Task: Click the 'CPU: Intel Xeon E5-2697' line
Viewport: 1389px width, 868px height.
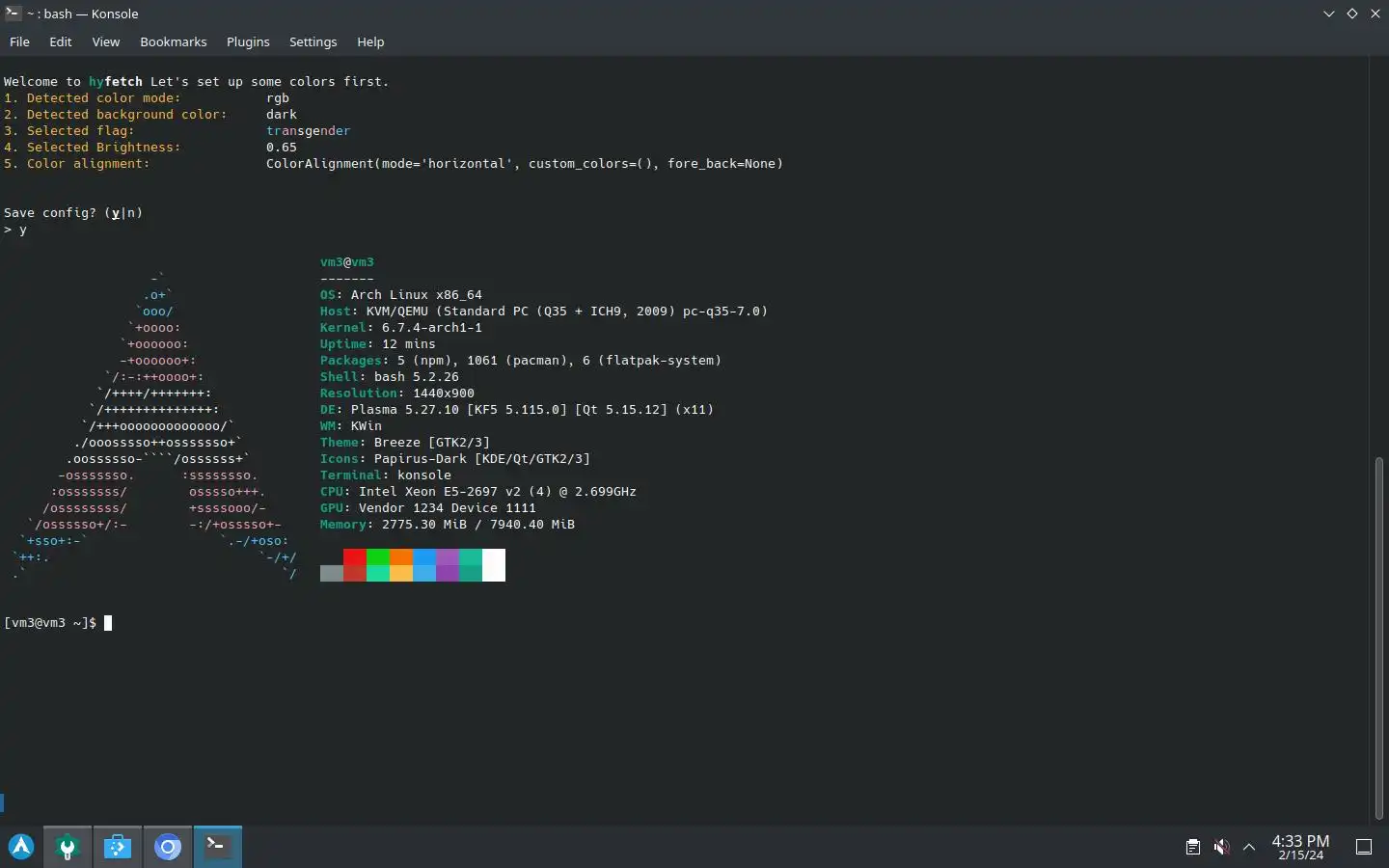Action: [478, 492]
